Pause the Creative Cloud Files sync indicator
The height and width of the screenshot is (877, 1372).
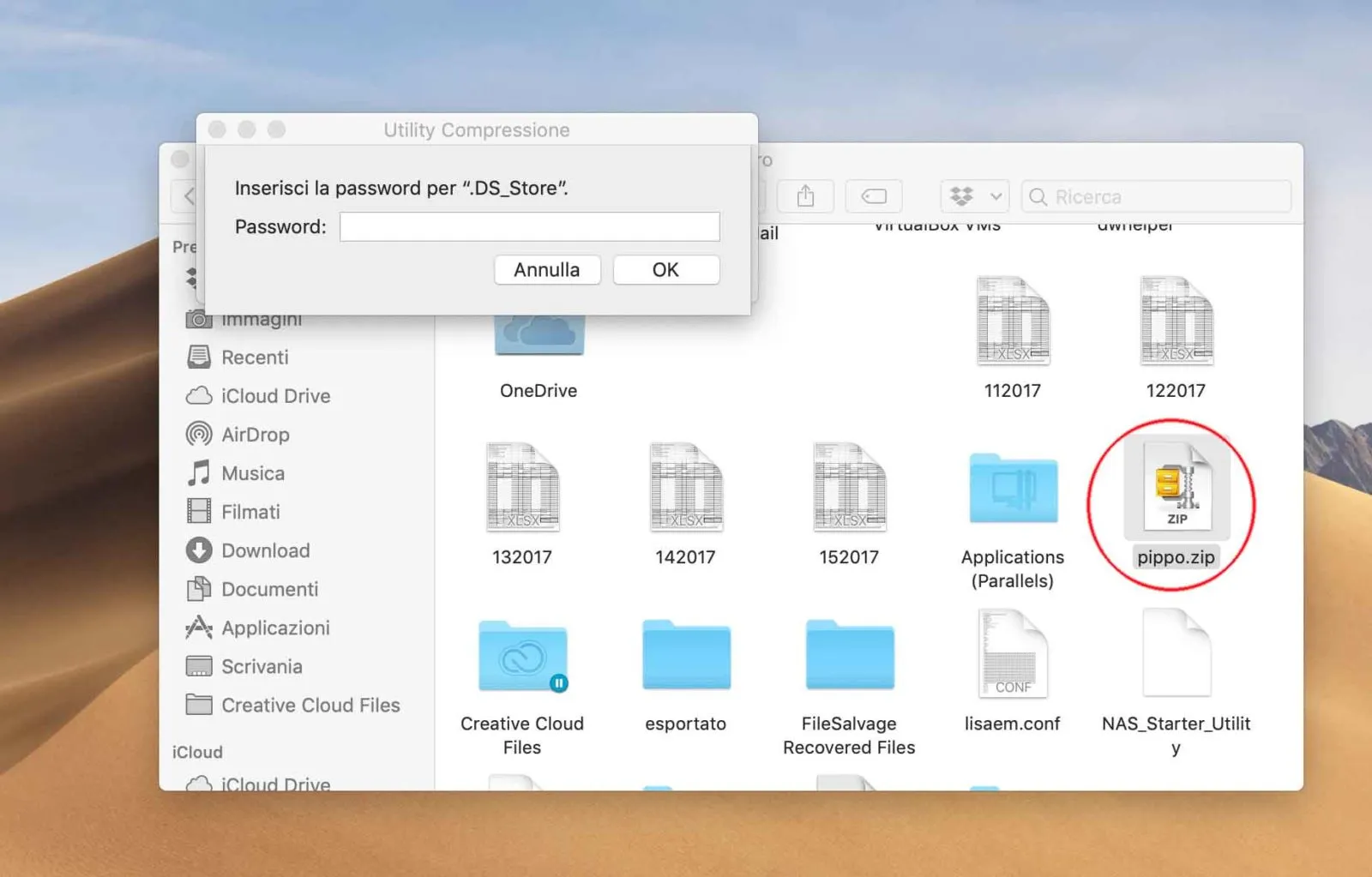pos(559,683)
